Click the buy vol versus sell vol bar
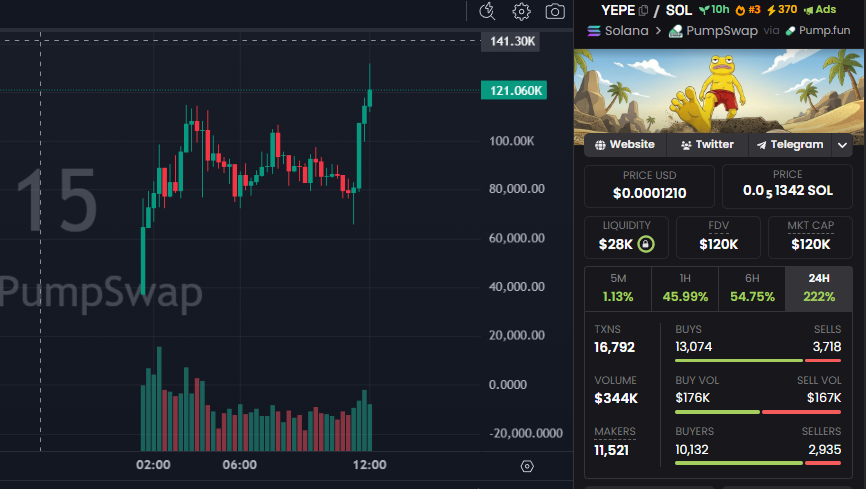Screen dimensions: 866x489 (758, 412)
